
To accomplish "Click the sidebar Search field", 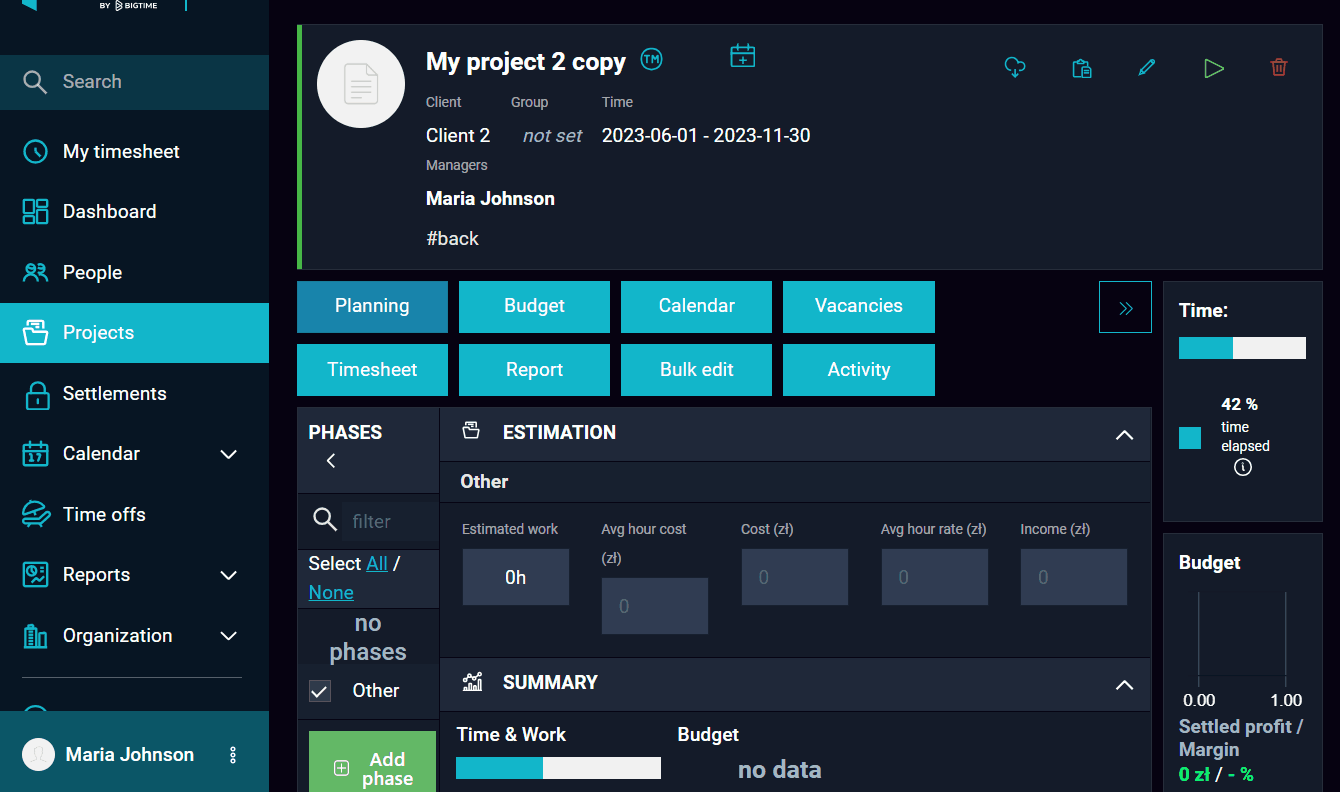I will [x=134, y=82].
